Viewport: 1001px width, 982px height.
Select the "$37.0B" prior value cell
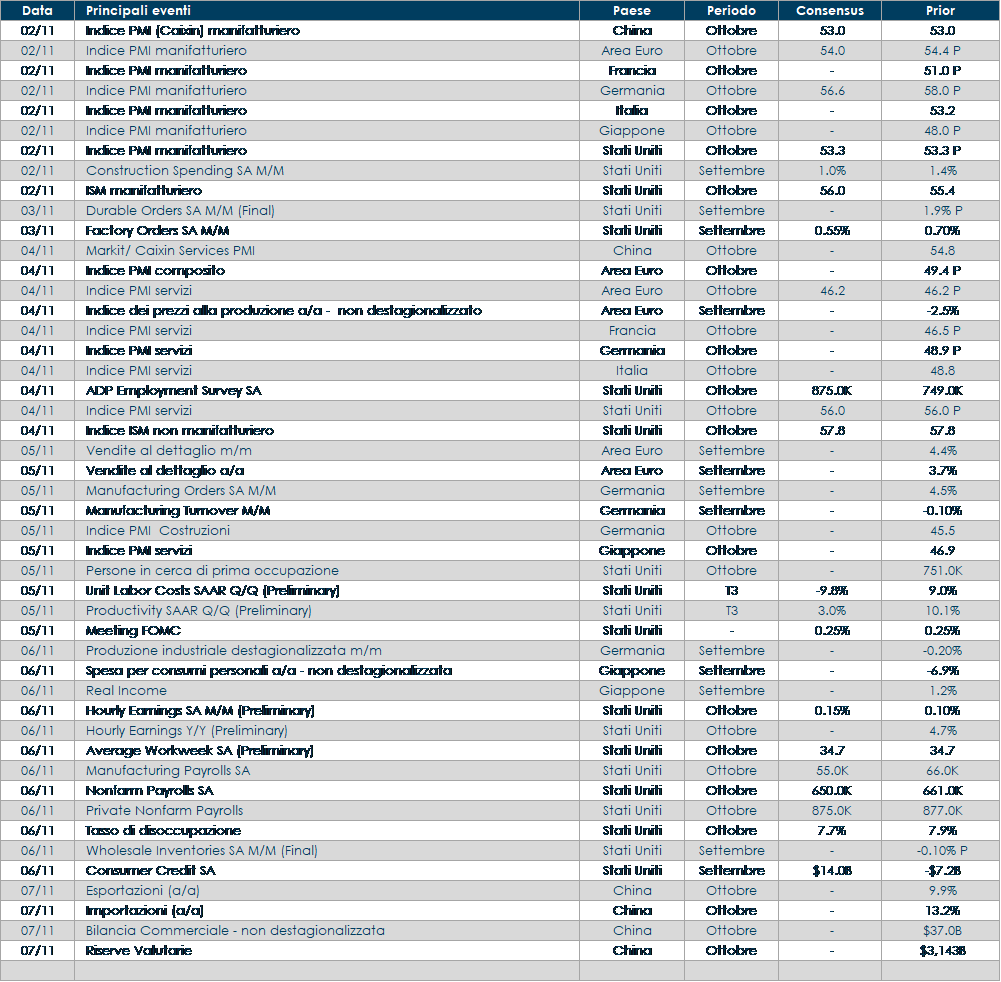940,931
